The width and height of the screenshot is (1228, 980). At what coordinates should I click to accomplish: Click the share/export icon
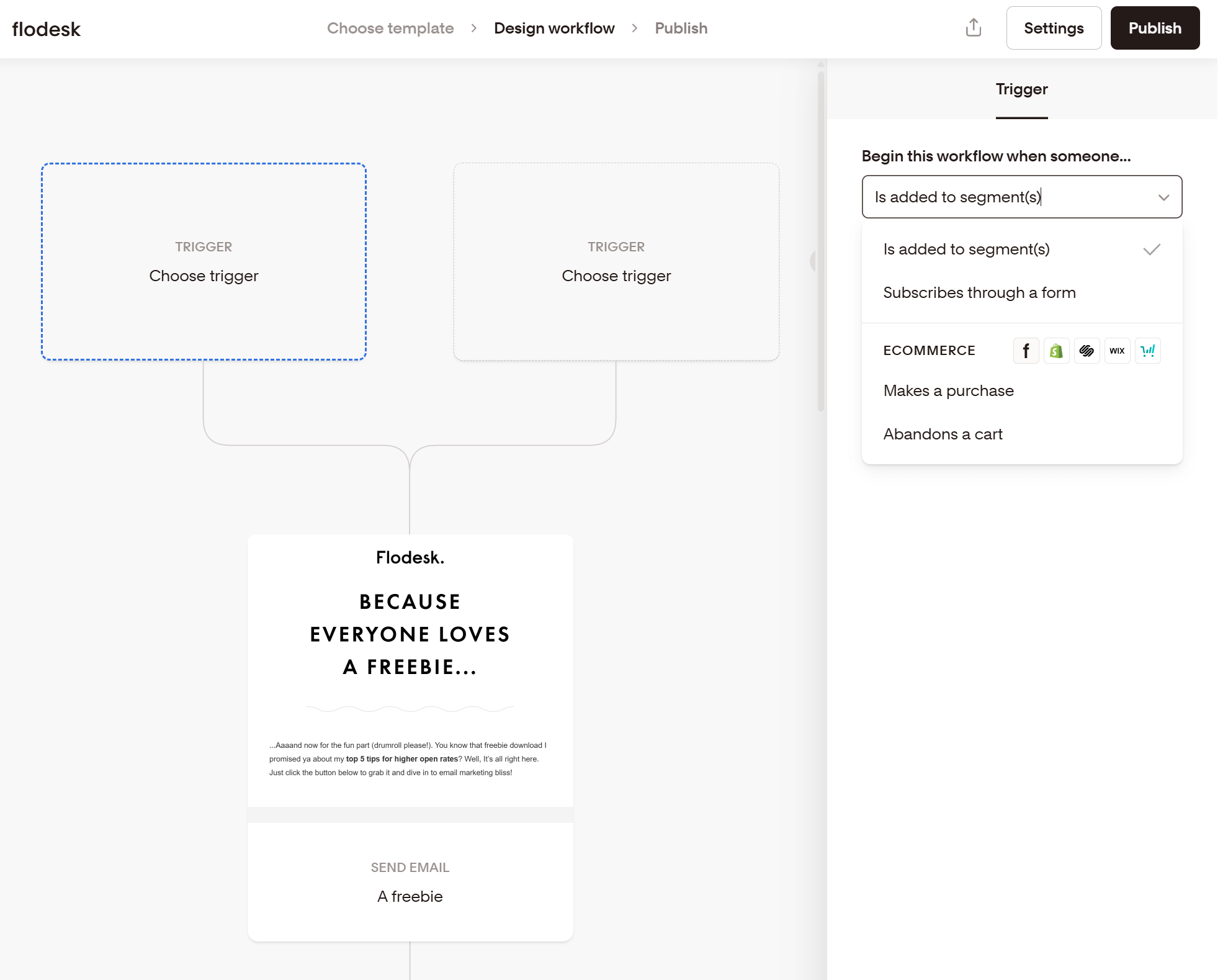click(973, 28)
